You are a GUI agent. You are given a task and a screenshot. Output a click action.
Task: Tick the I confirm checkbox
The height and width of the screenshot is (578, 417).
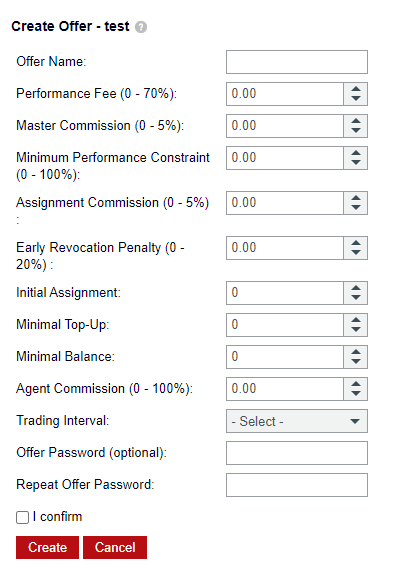(22, 517)
